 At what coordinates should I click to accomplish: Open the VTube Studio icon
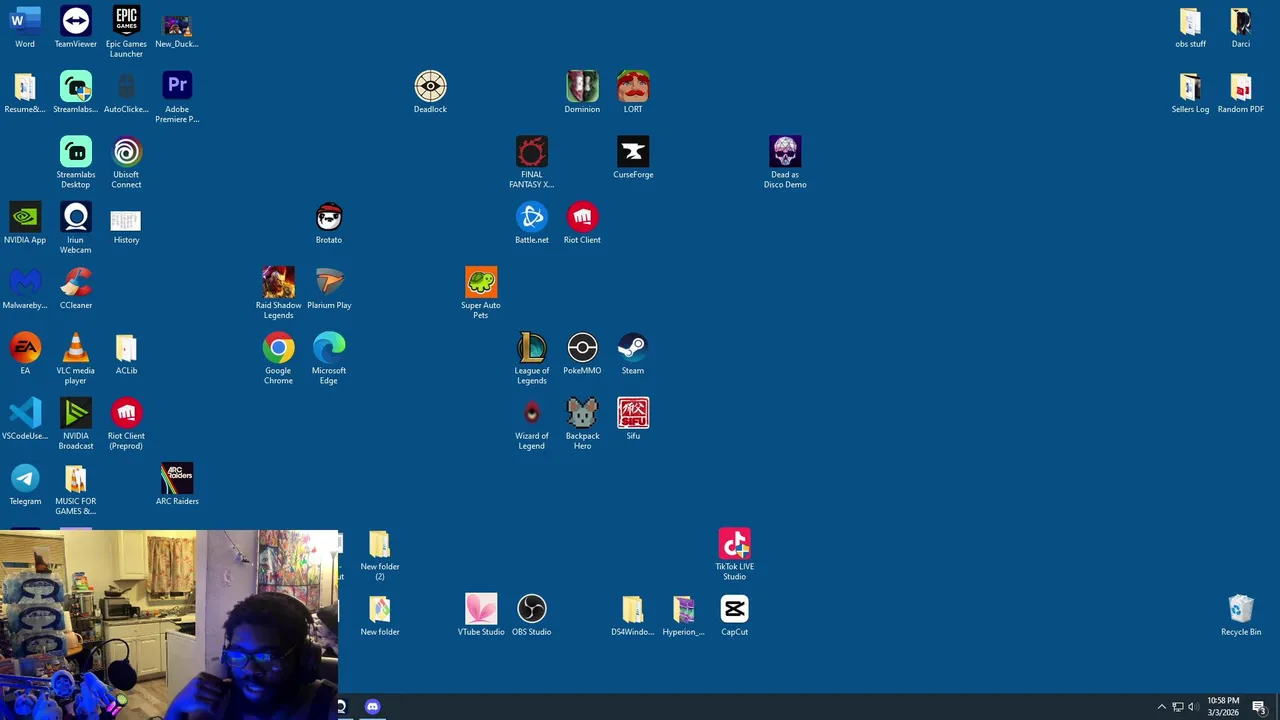click(481, 609)
